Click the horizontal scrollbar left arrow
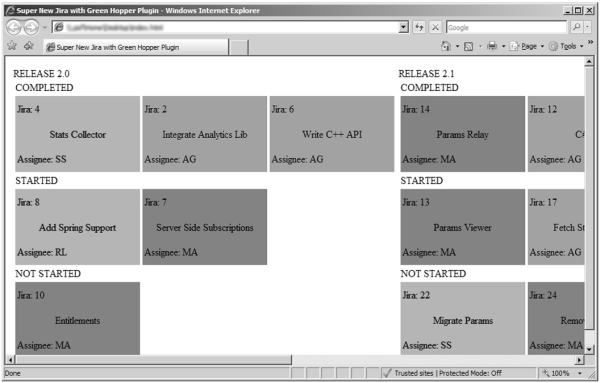Screen dimensions: 600x383 click(10, 360)
